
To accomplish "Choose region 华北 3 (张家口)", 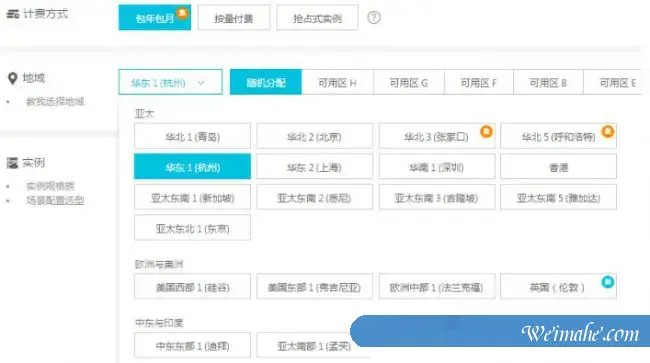I will pyautogui.click(x=437, y=136).
